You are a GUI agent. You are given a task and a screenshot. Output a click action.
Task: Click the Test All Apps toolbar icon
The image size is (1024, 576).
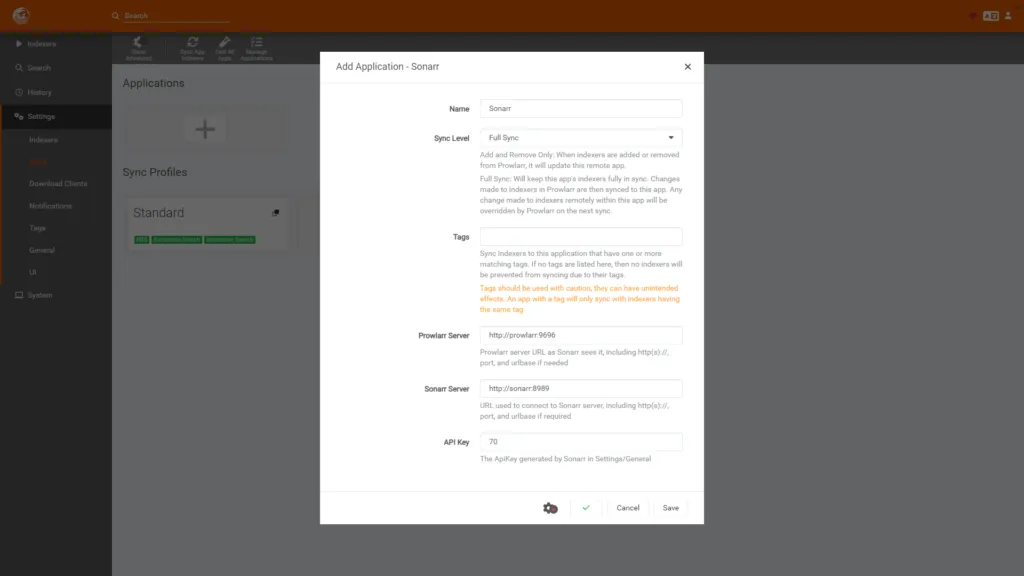224,48
